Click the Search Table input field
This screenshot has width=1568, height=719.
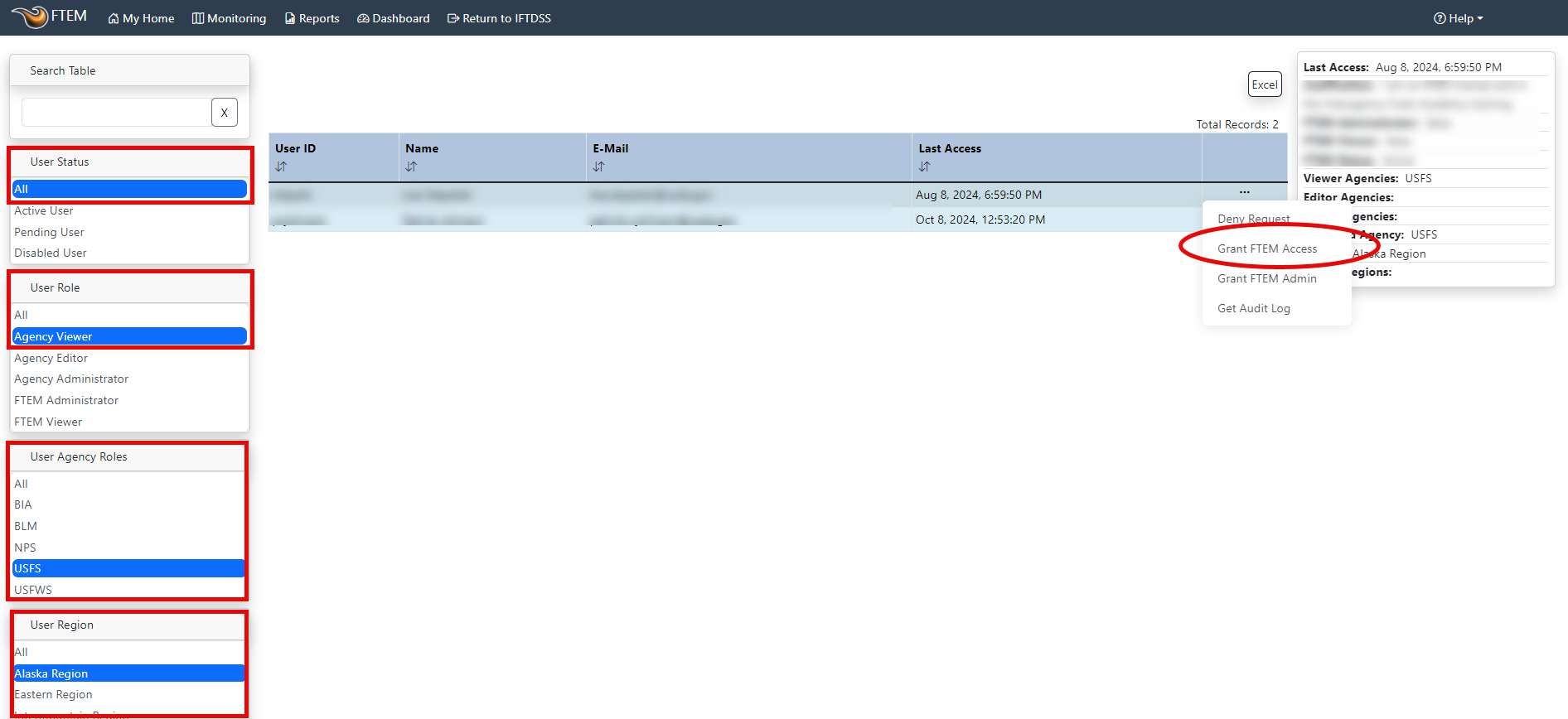116,113
